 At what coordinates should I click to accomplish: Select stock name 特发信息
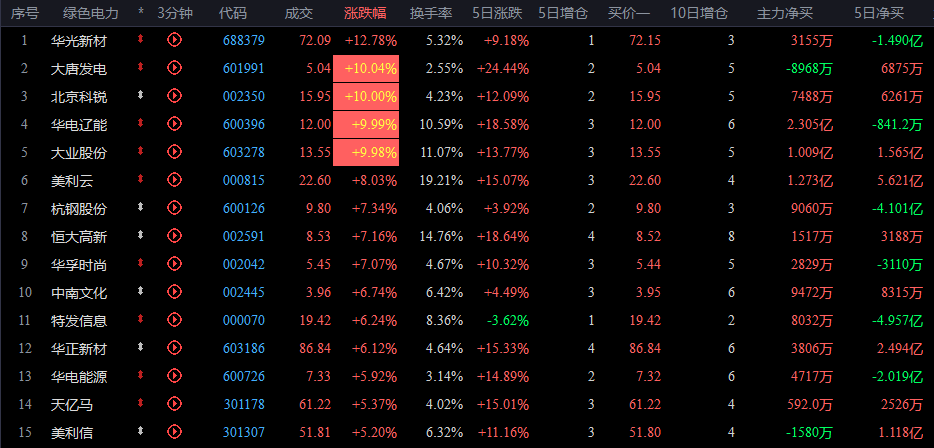[x=79, y=321]
